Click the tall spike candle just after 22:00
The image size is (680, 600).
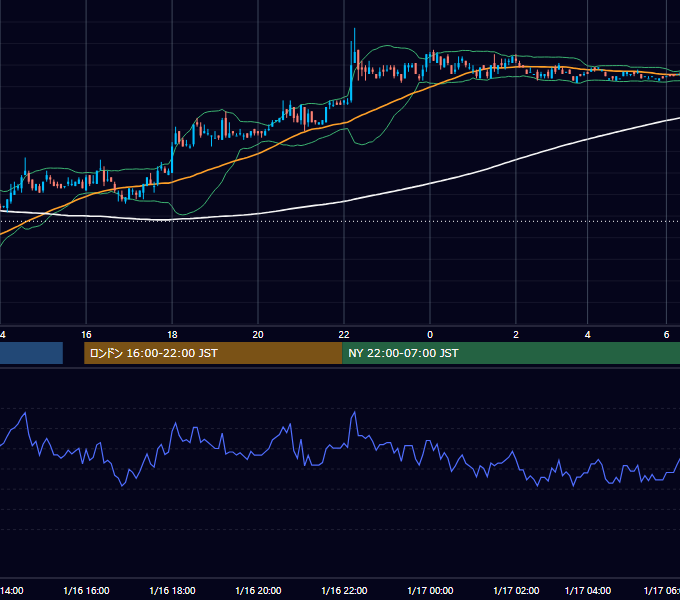(x=354, y=47)
